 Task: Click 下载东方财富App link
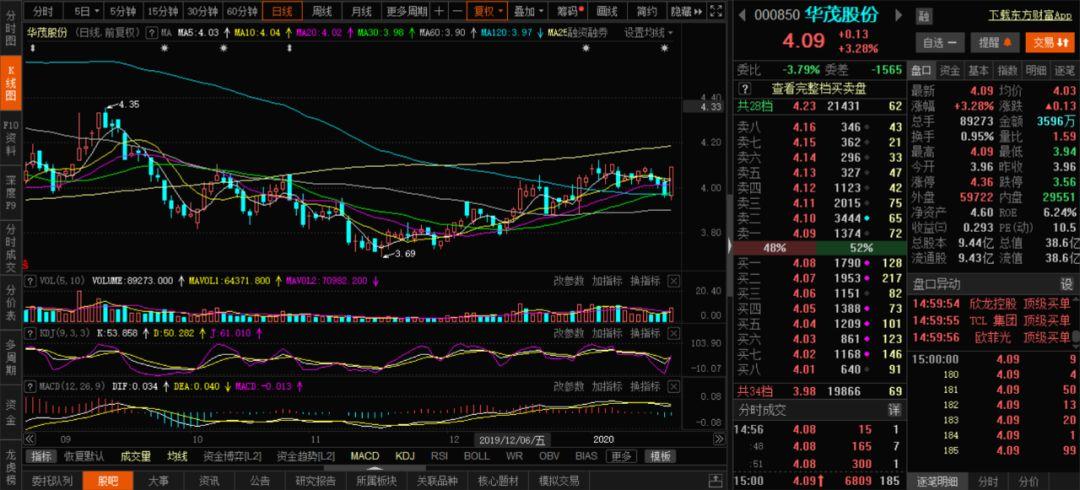(x=1031, y=15)
